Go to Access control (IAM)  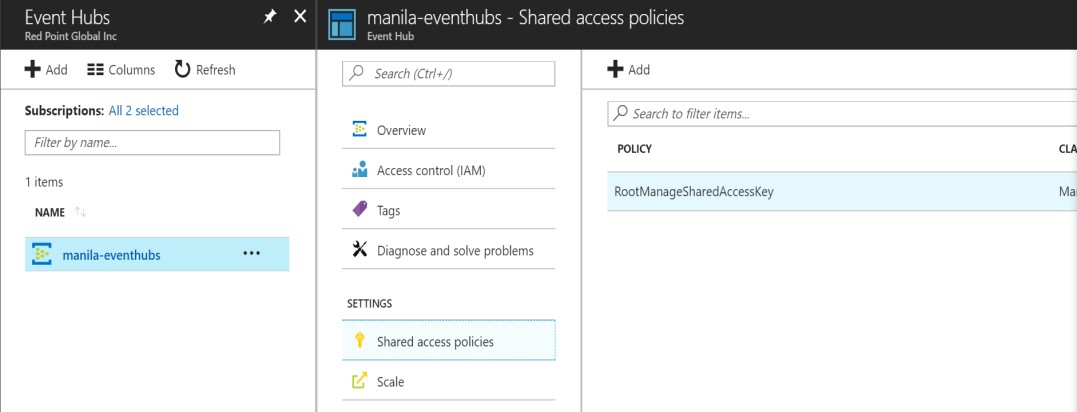430,170
